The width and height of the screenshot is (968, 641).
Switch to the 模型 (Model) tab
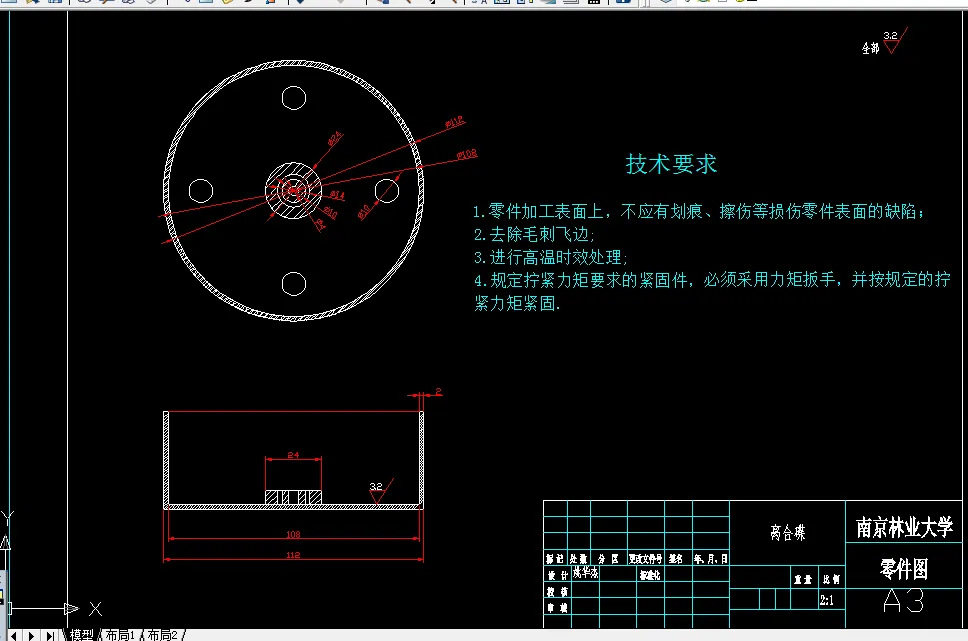[x=83, y=633]
